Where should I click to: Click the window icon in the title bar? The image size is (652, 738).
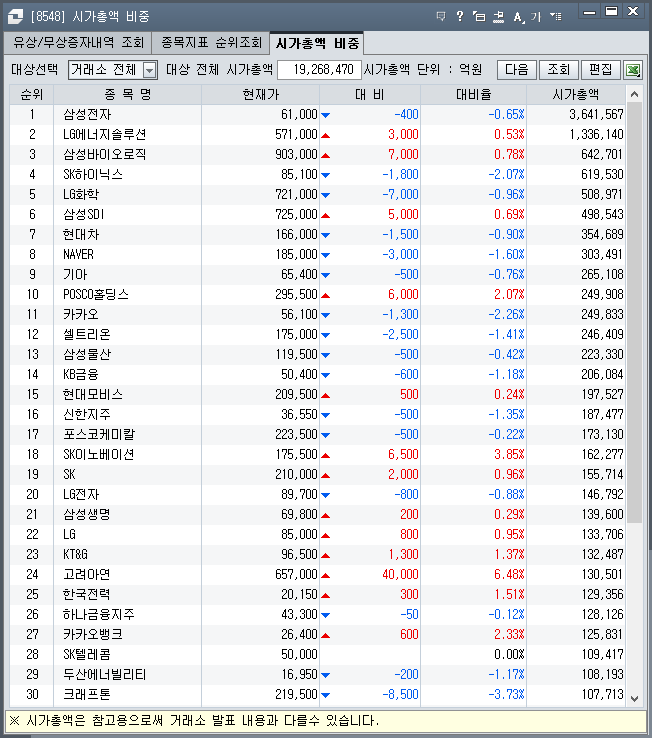point(15,16)
